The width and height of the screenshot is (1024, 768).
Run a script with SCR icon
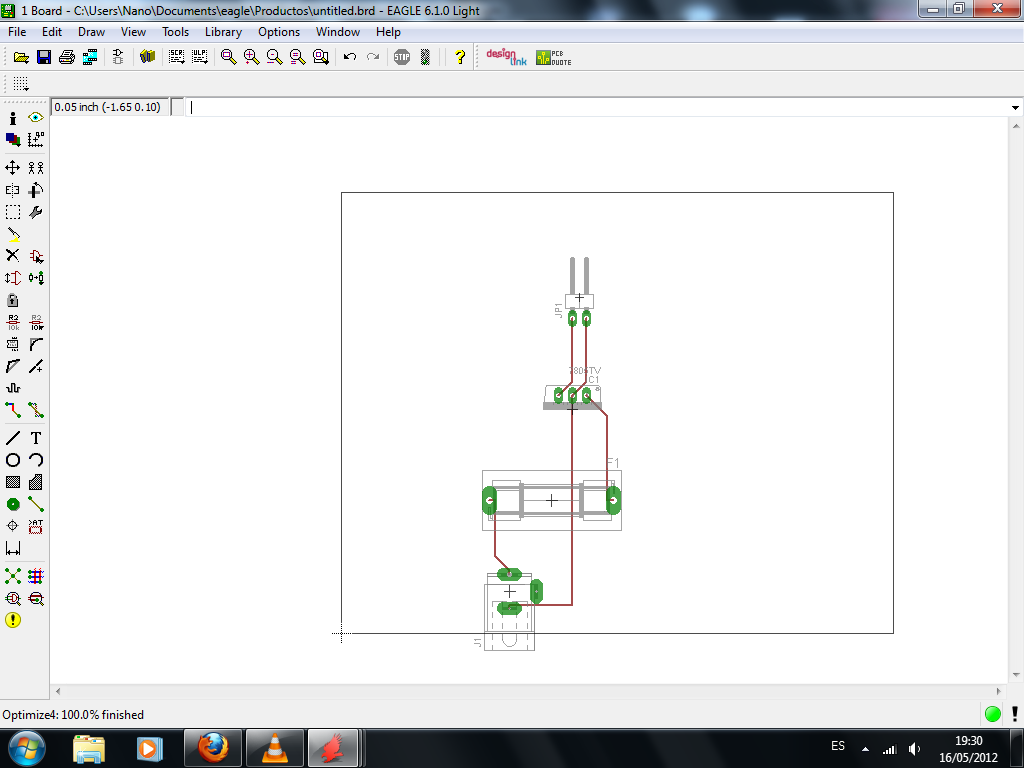tap(176, 57)
